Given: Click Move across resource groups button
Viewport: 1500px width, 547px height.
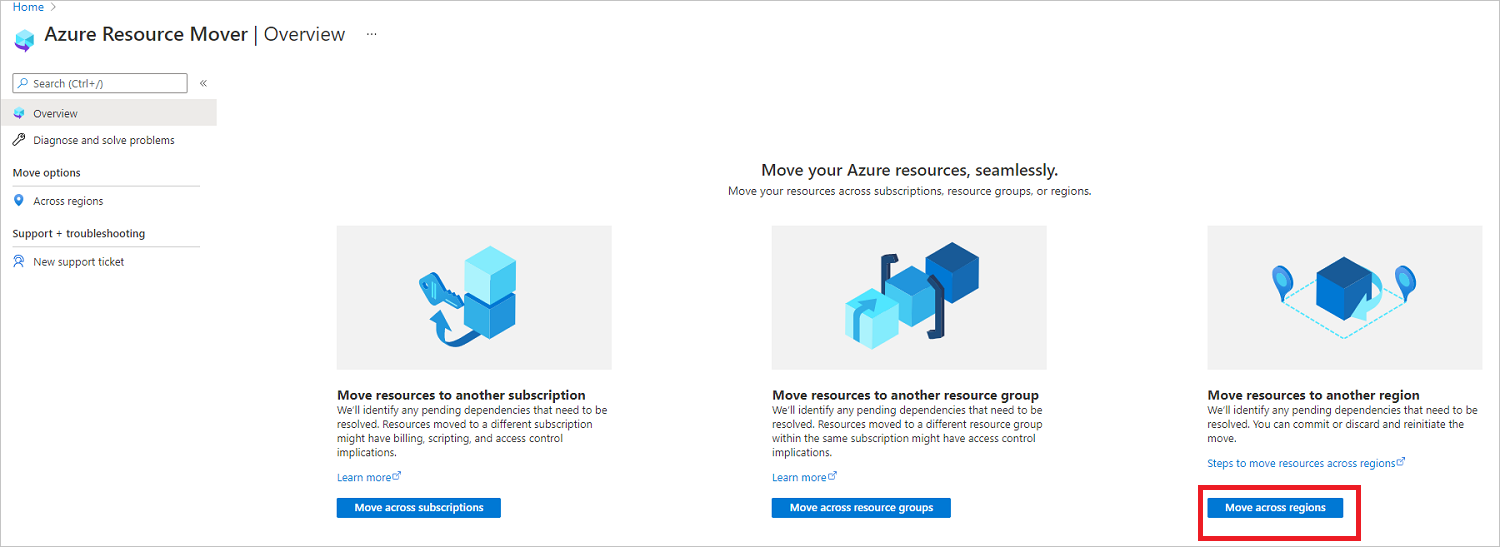Looking at the screenshot, I should (861, 508).
